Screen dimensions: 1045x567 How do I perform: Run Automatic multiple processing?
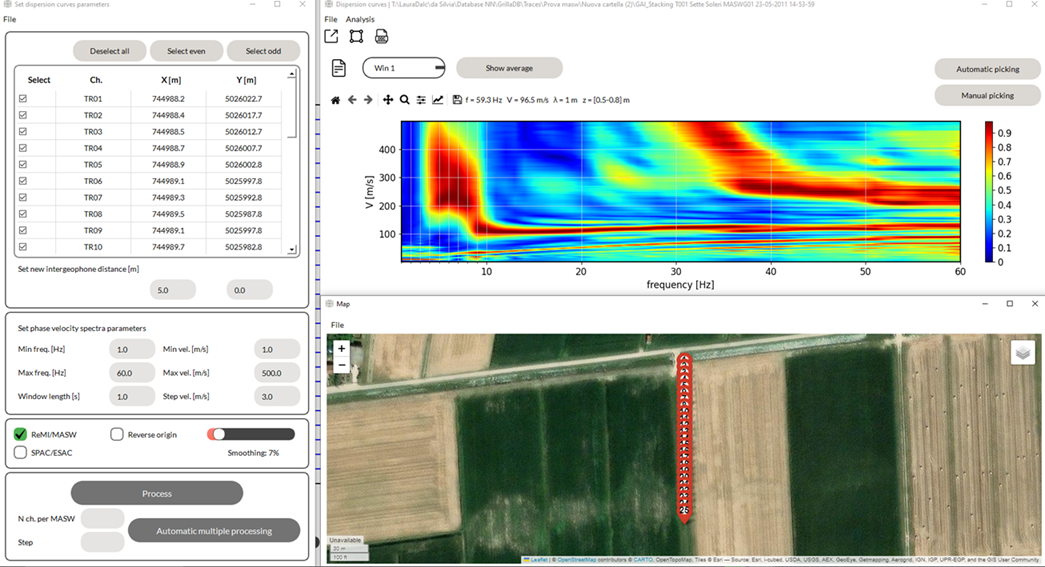pos(214,531)
